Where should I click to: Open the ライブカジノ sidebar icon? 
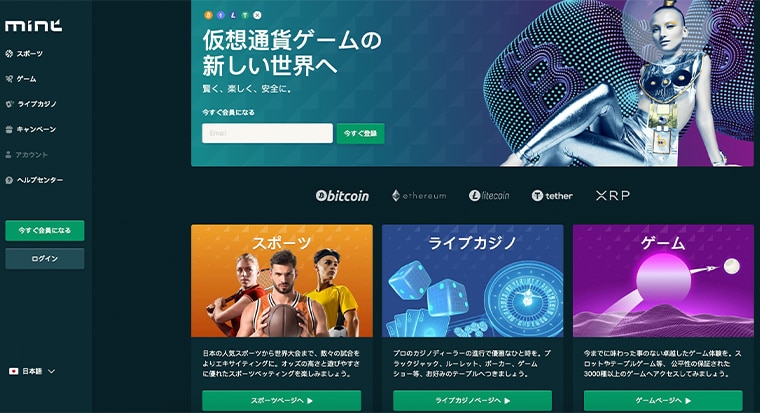coord(9,104)
